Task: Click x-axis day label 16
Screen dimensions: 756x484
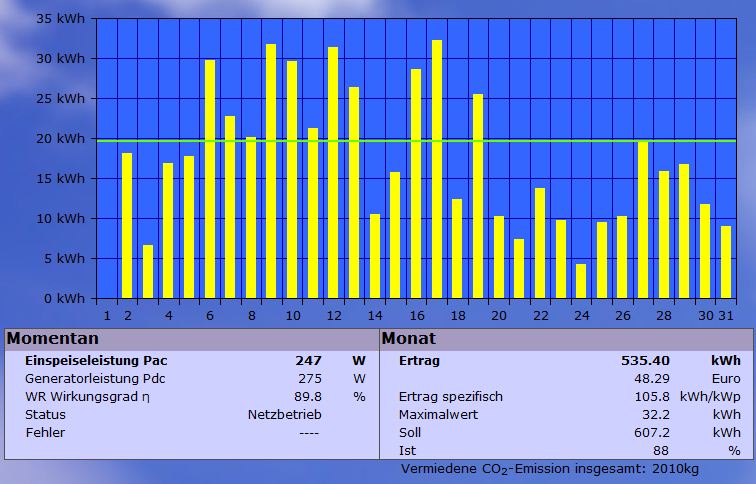Action: click(x=417, y=316)
